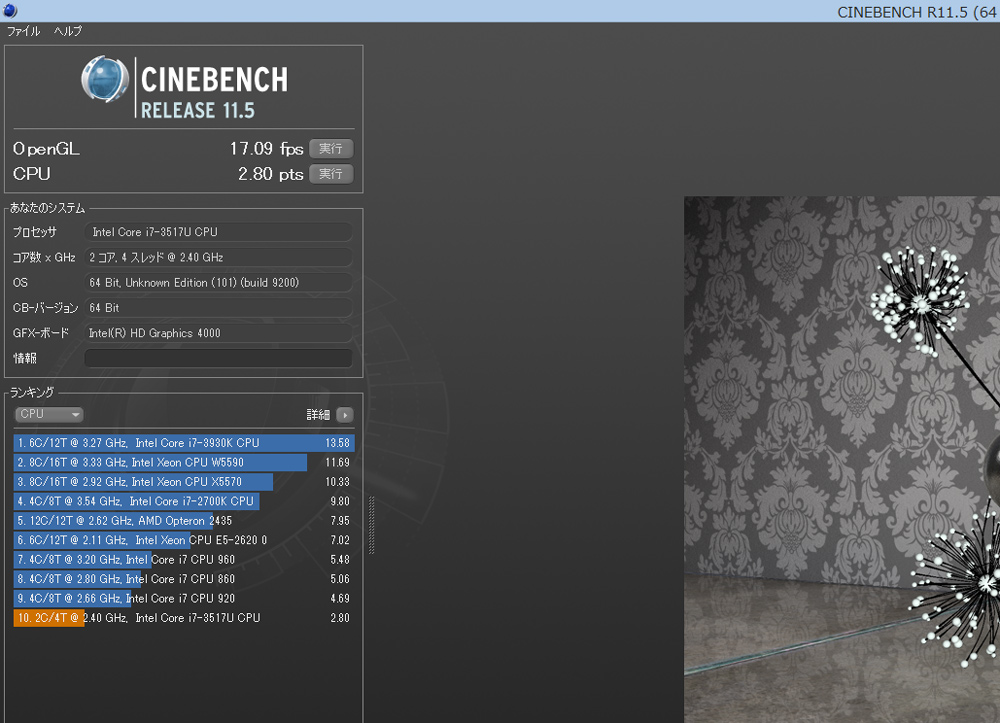Click the 17.09 fps OpenGL score
Image resolution: width=1000 pixels, height=723 pixels.
coord(266,149)
